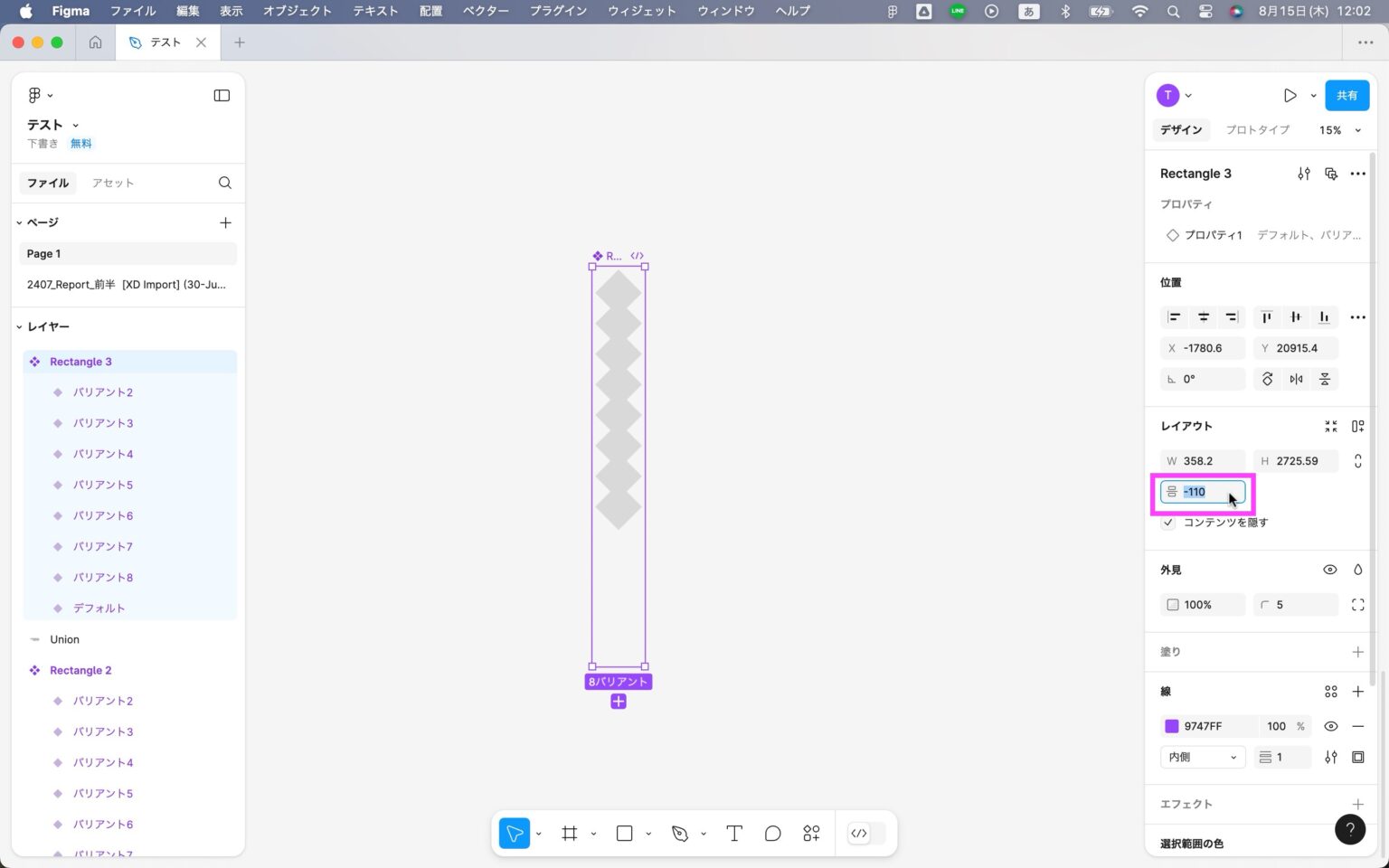The height and width of the screenshot is (868, 1389).
Task: Uncheck コンテンツを隠す checkbox
Action: [1167, 522]
